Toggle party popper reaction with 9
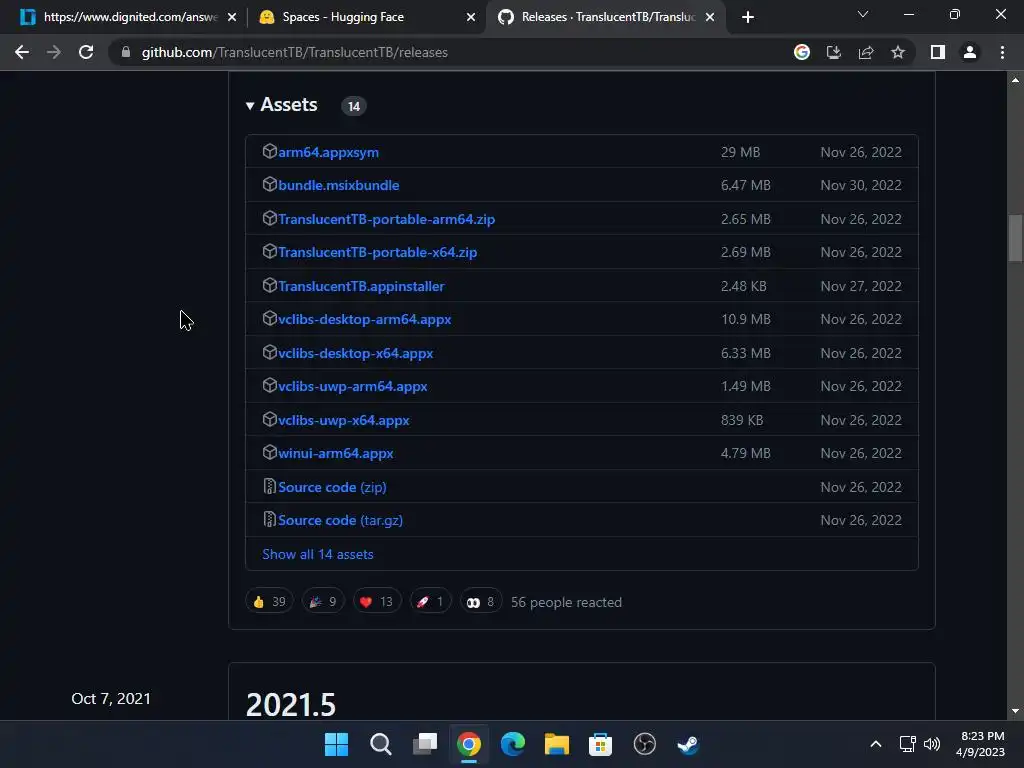This screenshot has width=1024, height=768. coord(323,601)
